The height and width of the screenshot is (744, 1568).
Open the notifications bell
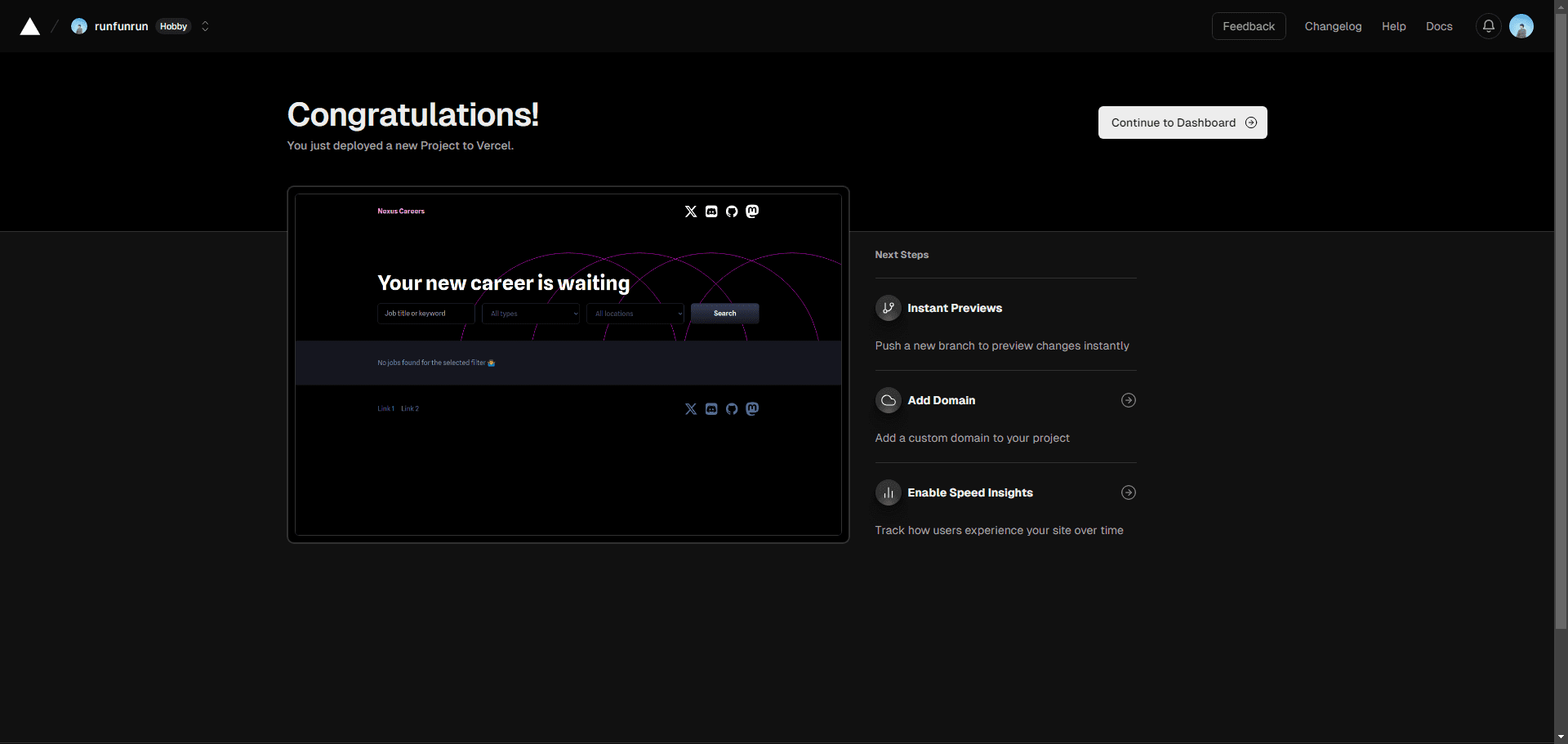coord(1489,26)
